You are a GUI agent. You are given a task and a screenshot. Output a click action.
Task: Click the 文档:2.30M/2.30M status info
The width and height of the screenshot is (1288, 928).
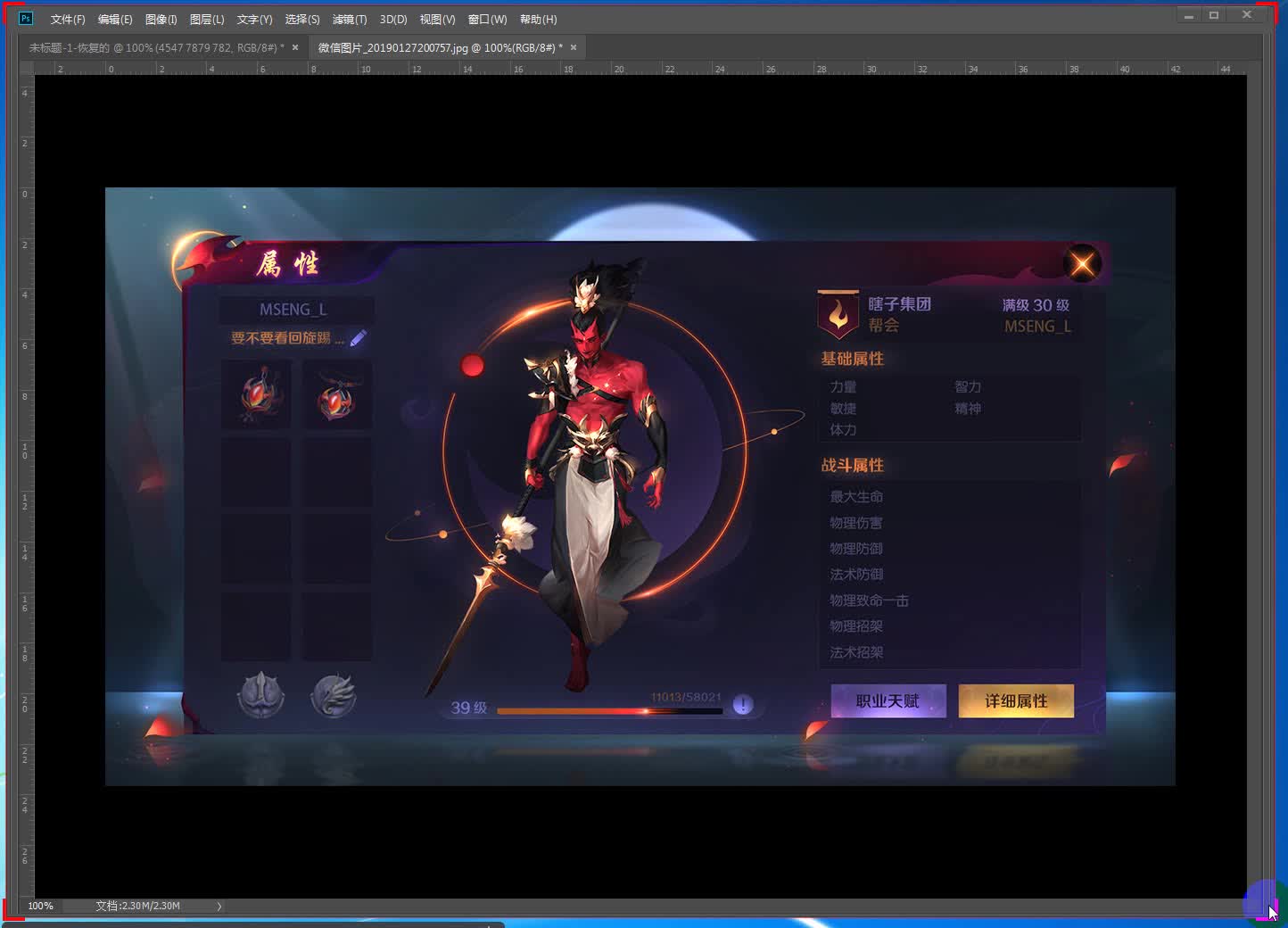pyautogui.click(x=137, y=906)
